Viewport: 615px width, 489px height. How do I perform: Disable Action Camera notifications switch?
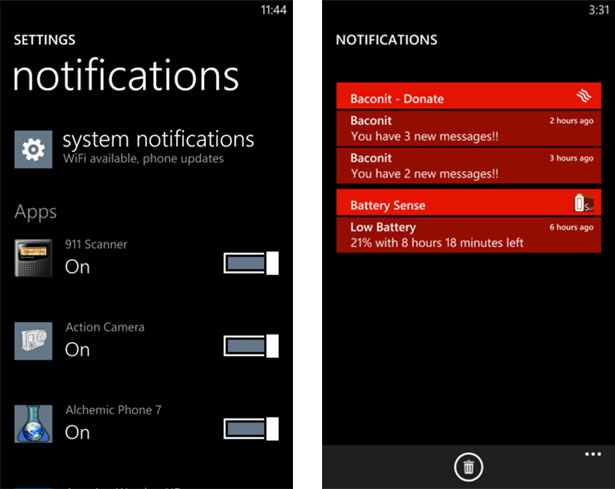(251, 346)
